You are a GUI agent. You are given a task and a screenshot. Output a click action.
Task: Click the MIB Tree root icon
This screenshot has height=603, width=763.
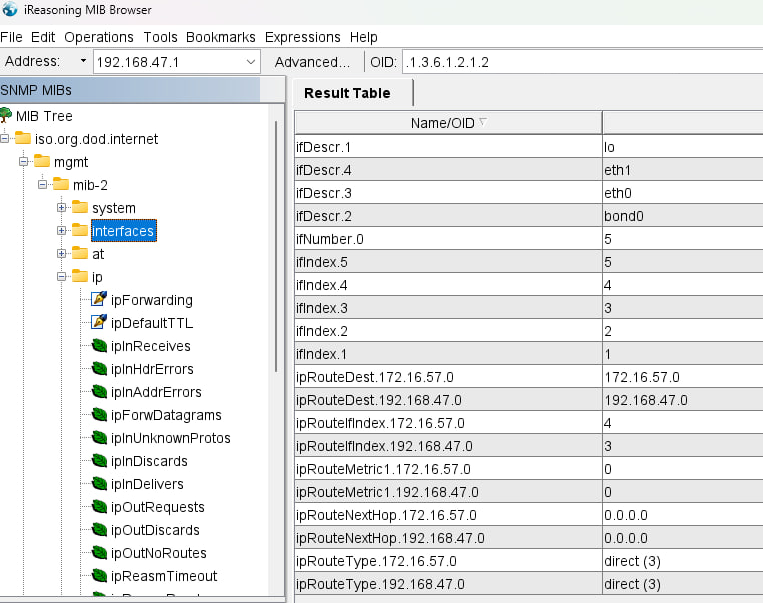pos(7,116)
